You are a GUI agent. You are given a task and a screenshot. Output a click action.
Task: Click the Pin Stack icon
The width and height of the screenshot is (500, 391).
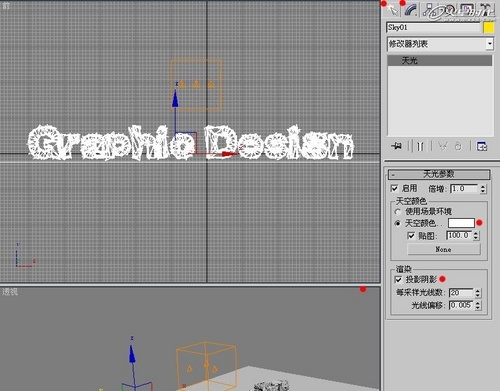tap(397, 146)
